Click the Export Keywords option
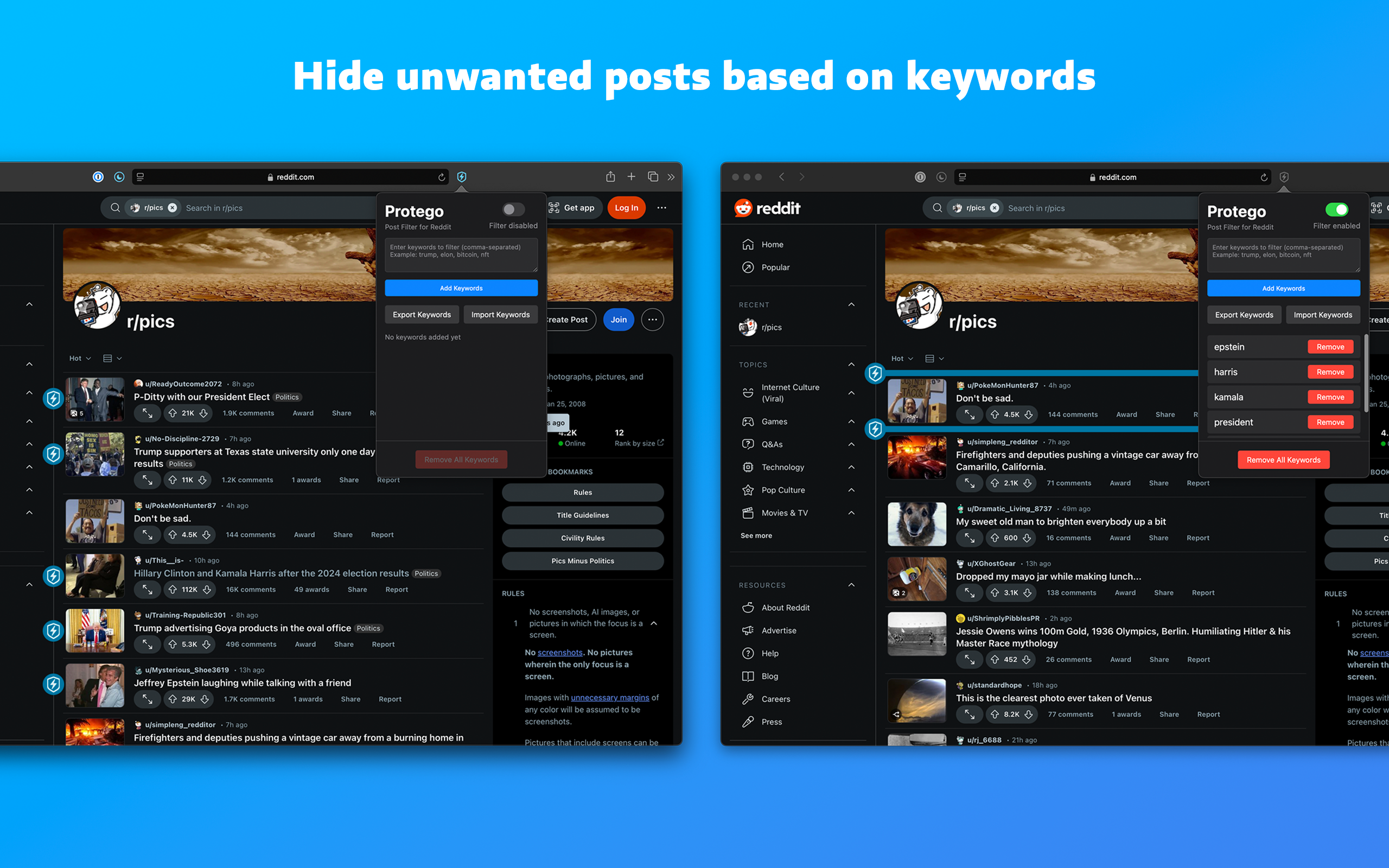 [421, 314]
